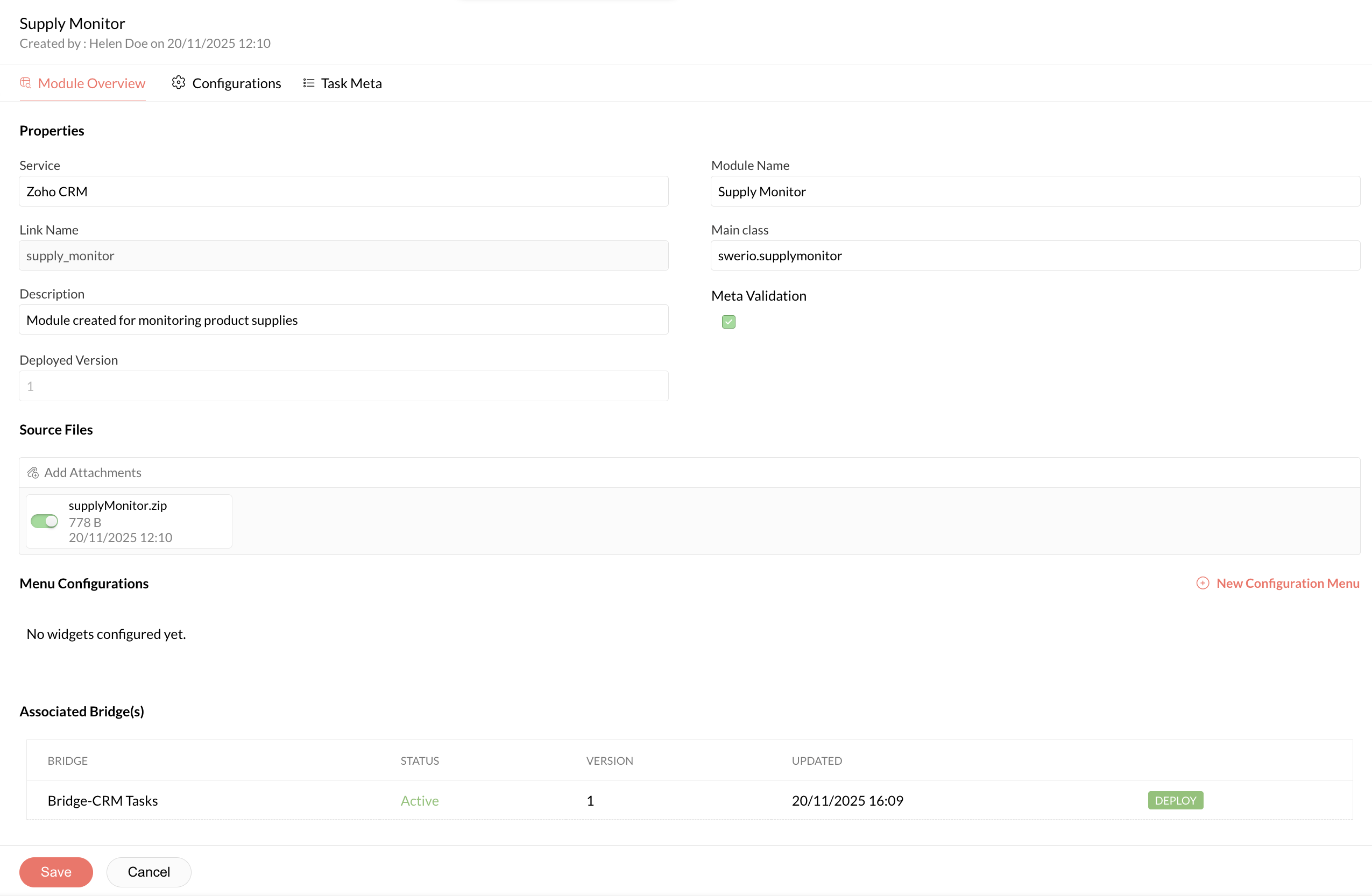Toggle off the supplyMonitor.zip switch
Screen dimensions: 1372x896
click(44, 522)
